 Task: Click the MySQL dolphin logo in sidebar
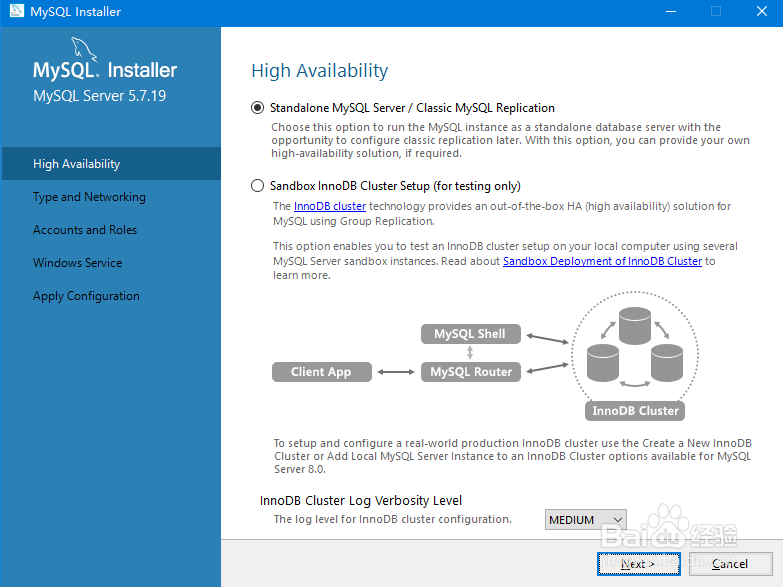pyautogui.click(x=84, y=49)
